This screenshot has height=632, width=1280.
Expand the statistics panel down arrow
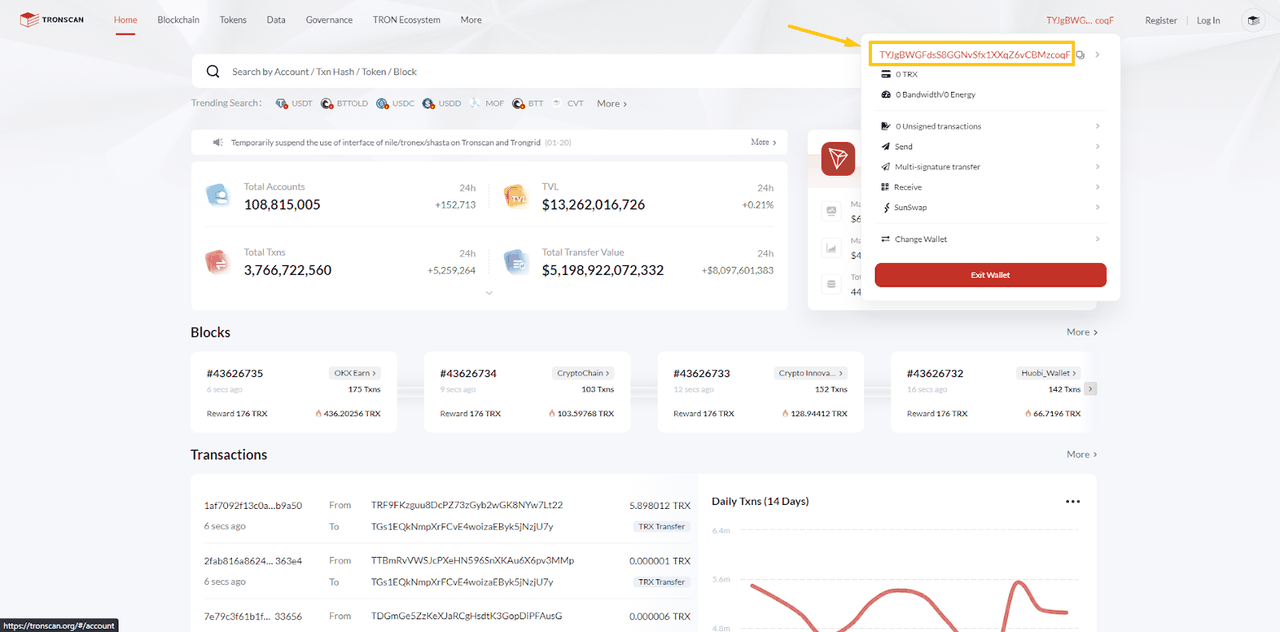click(x=489, y=293)
